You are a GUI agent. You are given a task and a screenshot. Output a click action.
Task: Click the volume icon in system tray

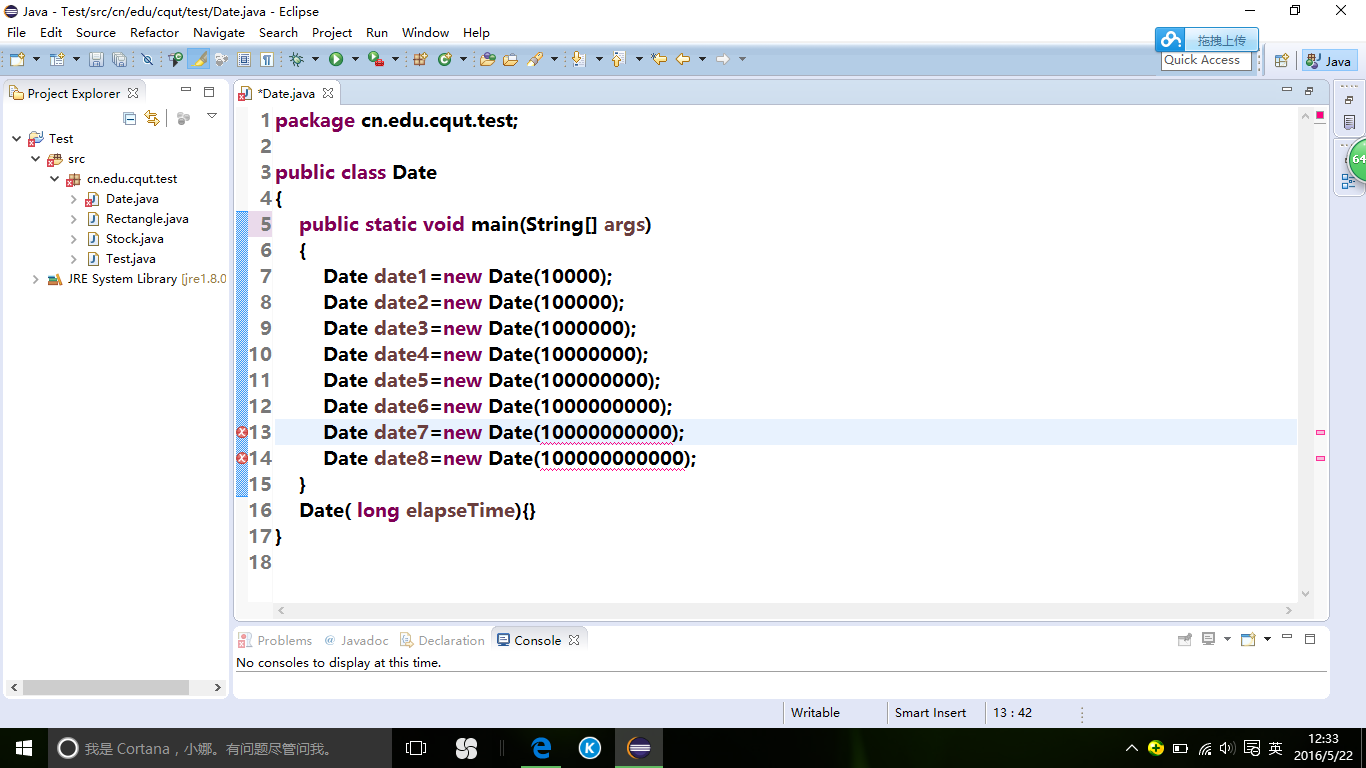point(1227,748)
